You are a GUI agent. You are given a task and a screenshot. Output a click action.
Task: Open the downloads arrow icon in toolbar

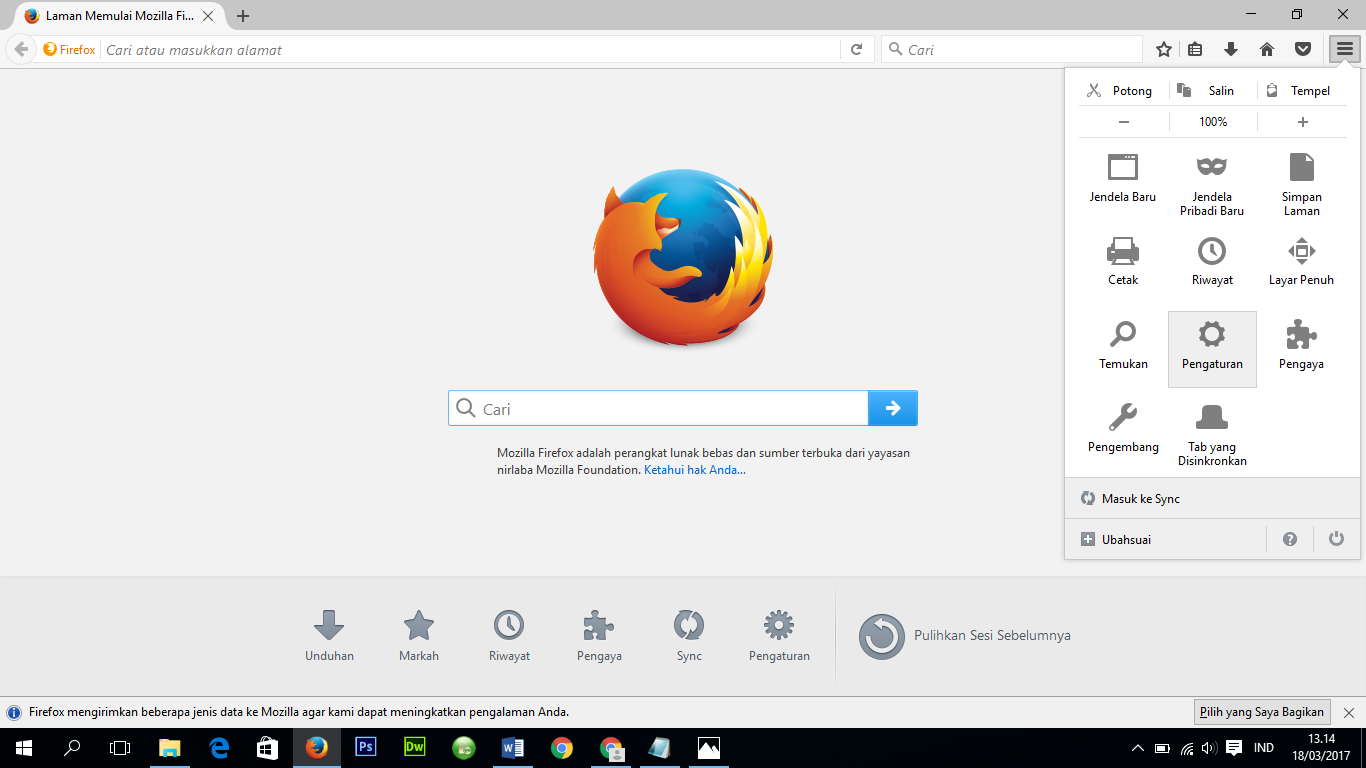pyautogui.click(x=1231, y=49)
